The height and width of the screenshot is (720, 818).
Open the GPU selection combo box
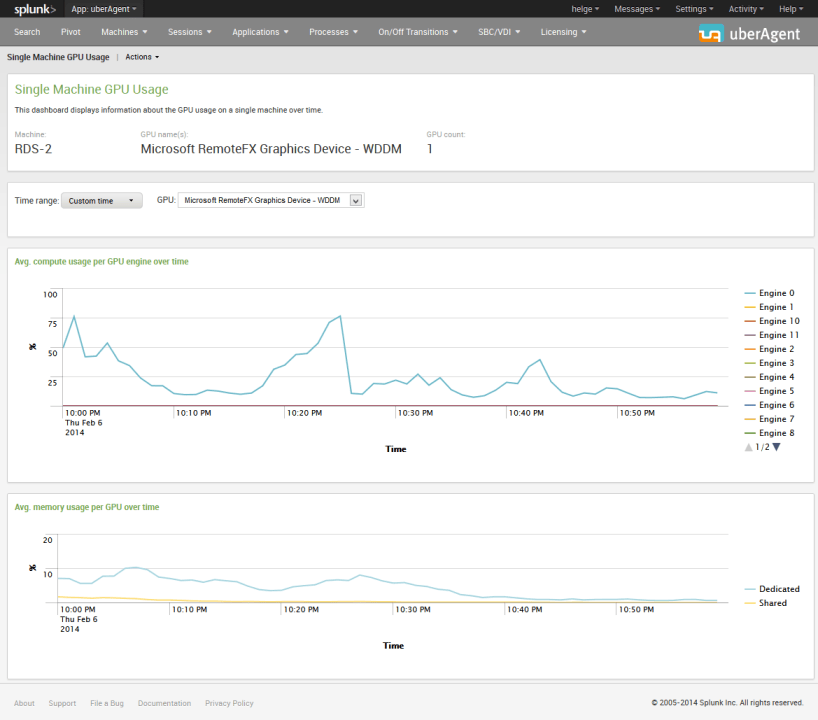point(271,200)
